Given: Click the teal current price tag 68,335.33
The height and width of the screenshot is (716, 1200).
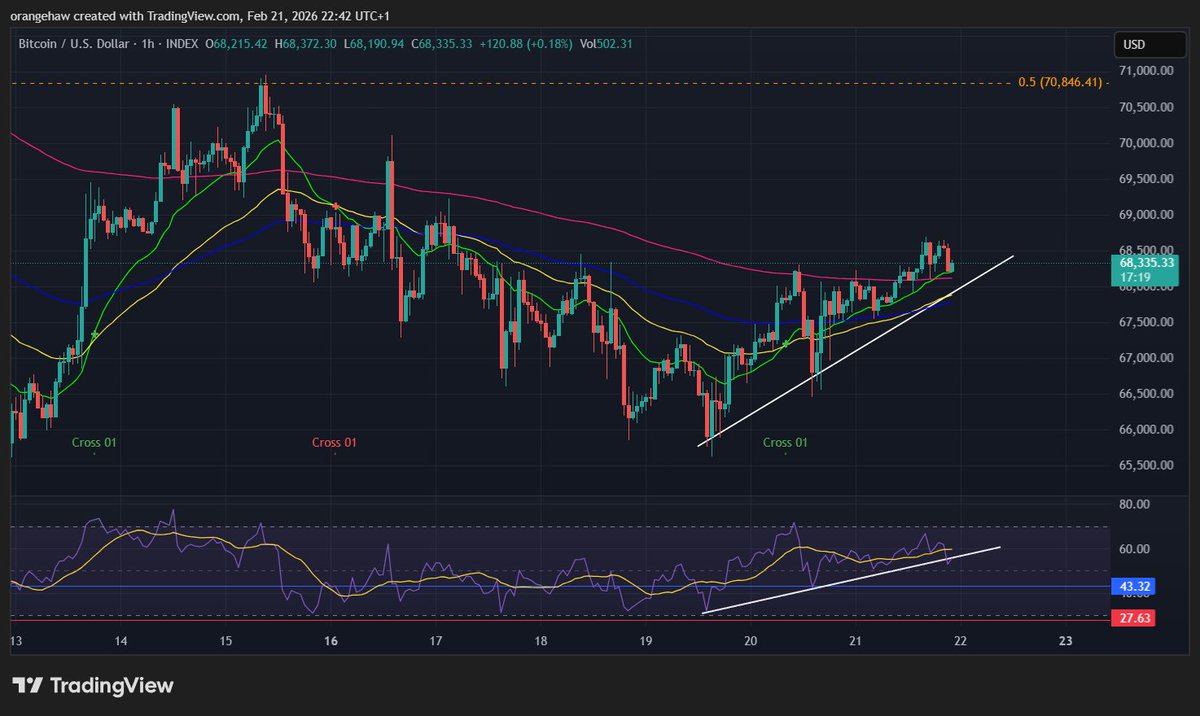Looking at the screenshot, I should coord(1148,262).
